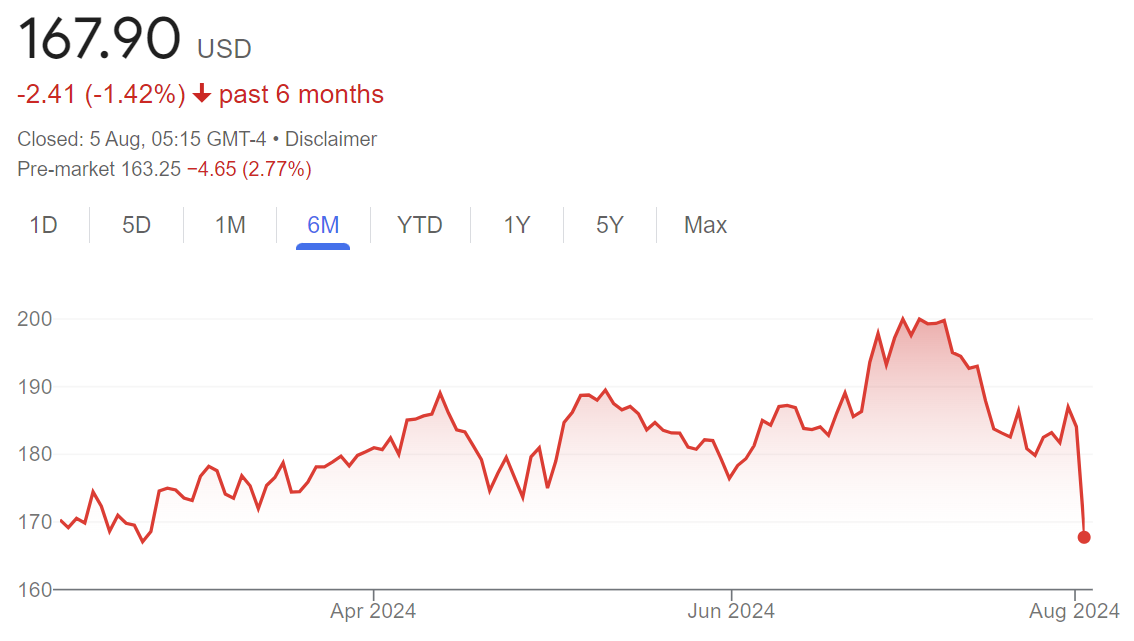Open the Disclaimer link
Viewport: 1134px width, 641px height.
[x=331, y=139]
